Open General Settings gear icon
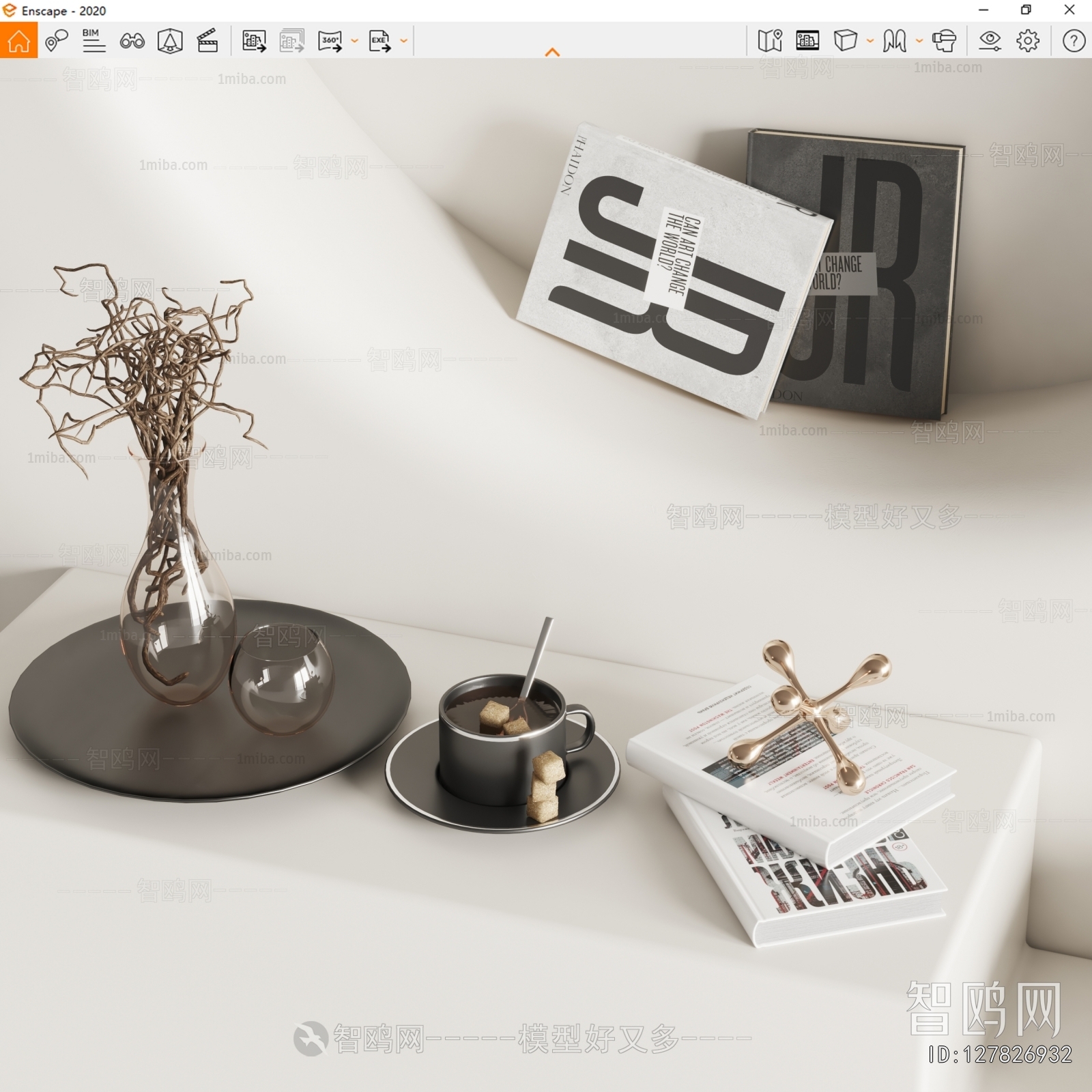The image size is (1092, 1092). point(1028,41)
